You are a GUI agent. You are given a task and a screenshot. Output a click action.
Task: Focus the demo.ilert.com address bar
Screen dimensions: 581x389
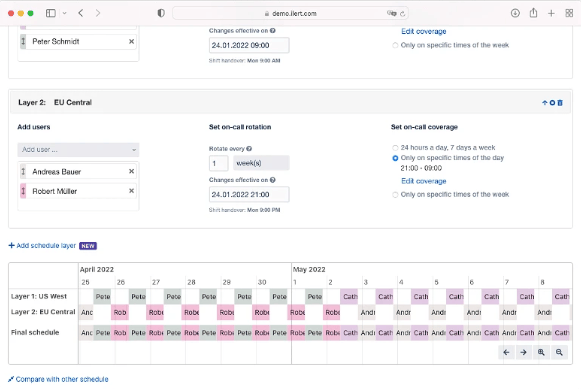point(290,13)
